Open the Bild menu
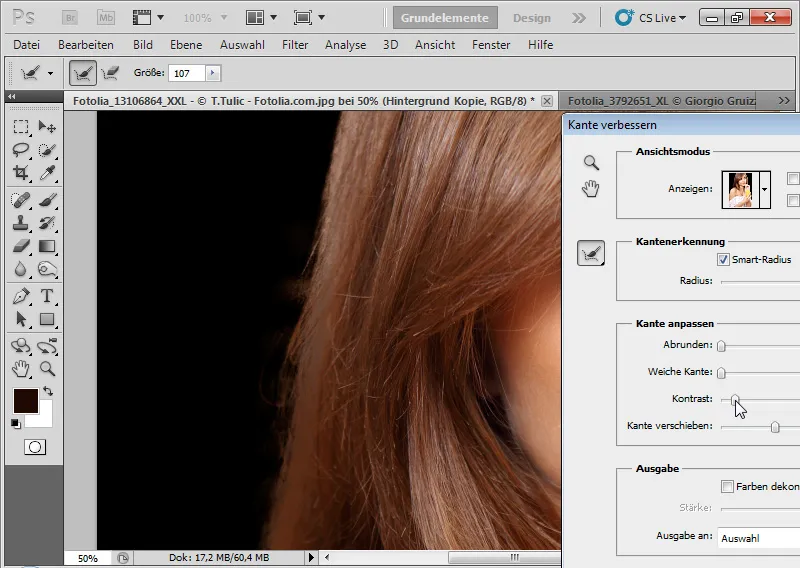Image resolution: width=800 pixels, height=568 pixels. click(x=143, y=45)
